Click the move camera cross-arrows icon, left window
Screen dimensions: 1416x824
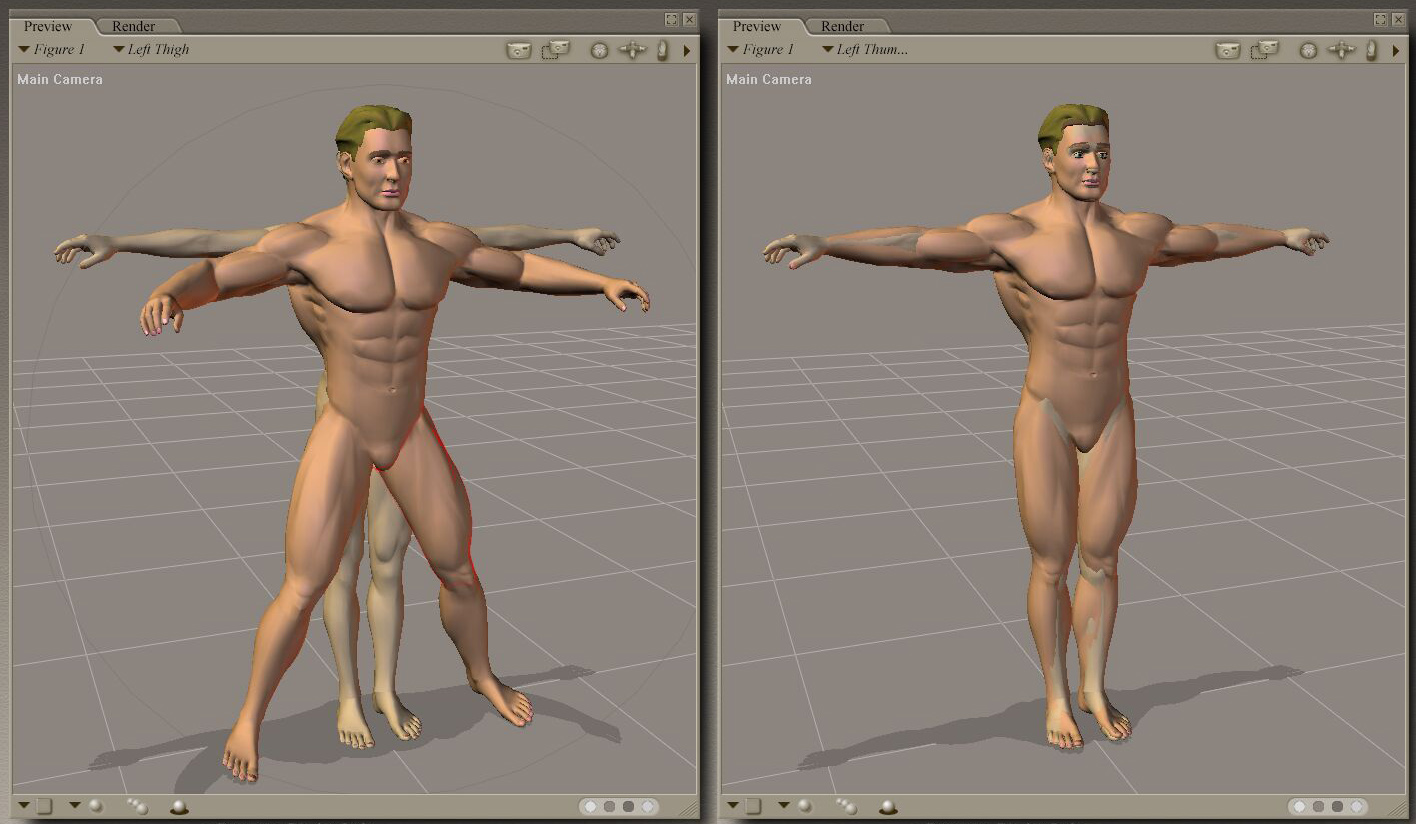(632, 50)
